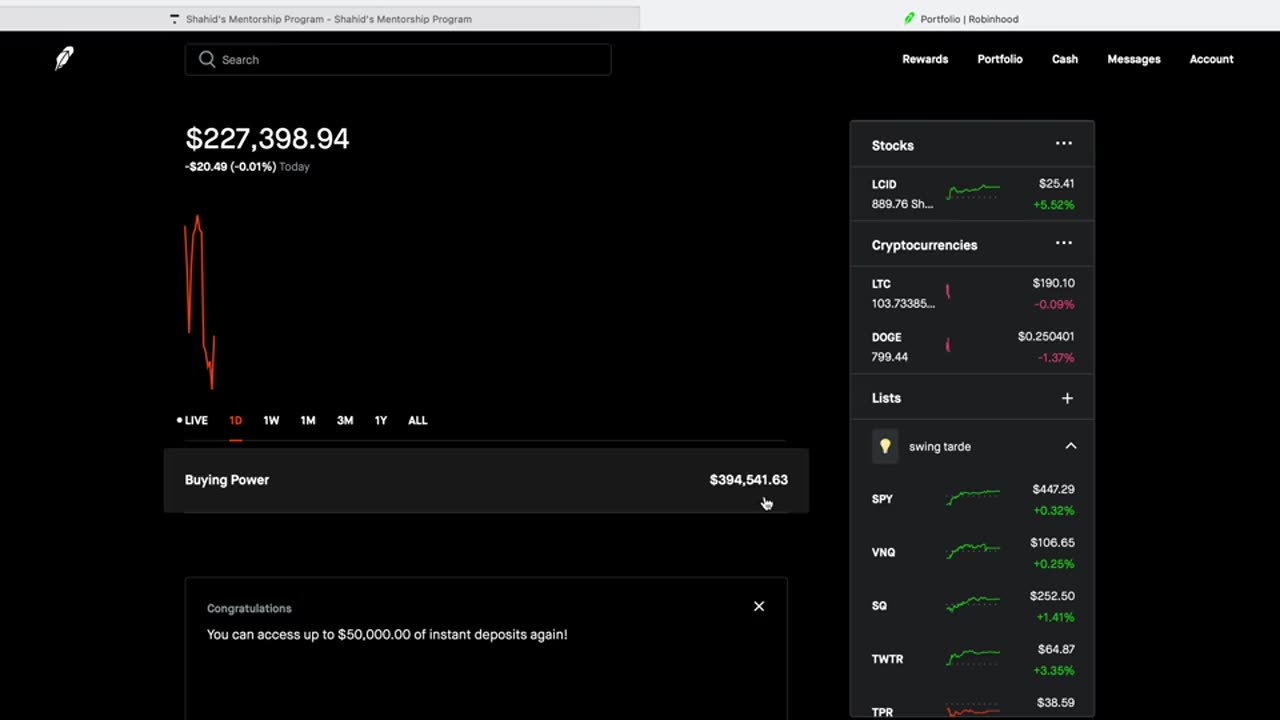The height and width of the screenshot is (720, 1280).
Task: Click the Robinhood tab favicon
Action: [910, 18]
